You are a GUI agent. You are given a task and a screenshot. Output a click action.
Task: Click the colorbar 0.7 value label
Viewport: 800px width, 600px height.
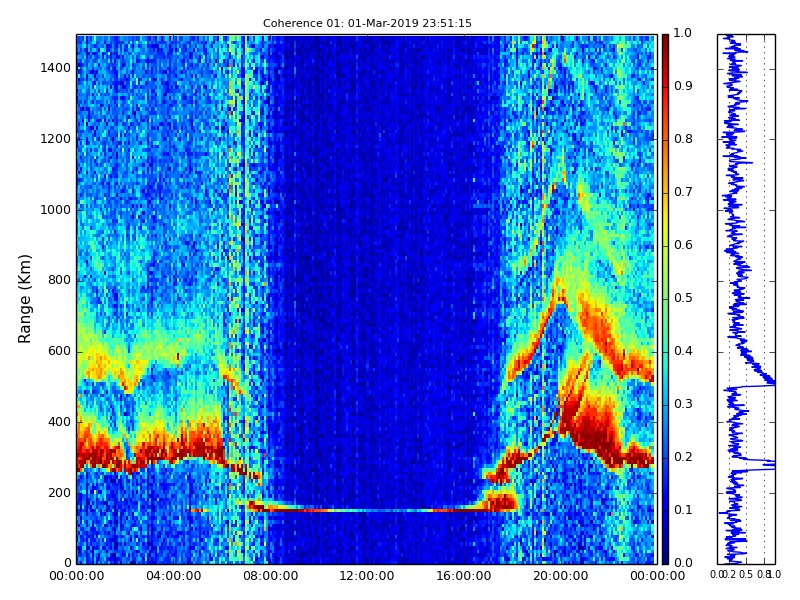pyautogui.click(x=683, y=192)
